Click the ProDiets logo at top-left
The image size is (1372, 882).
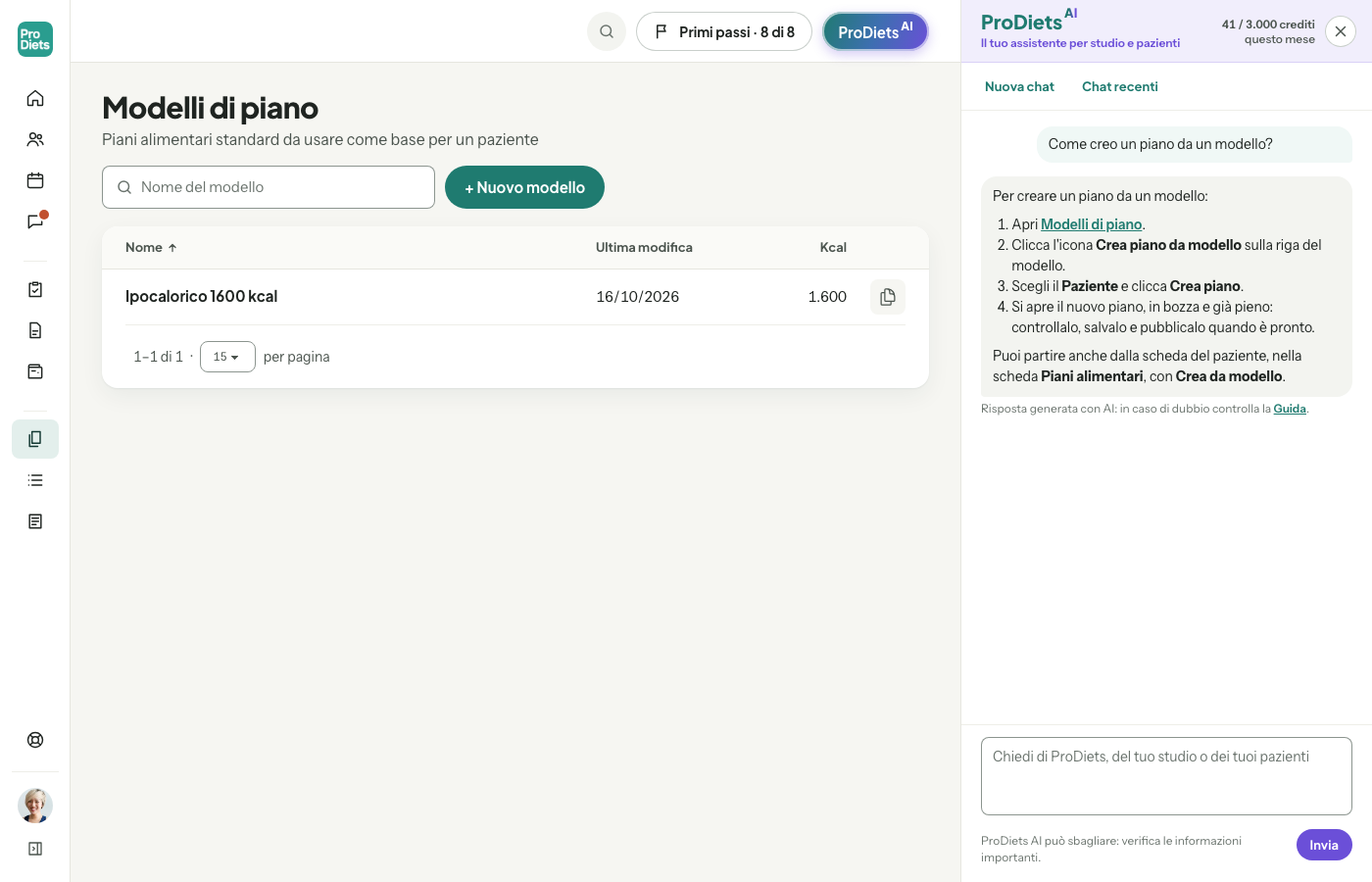click(35, 39)
